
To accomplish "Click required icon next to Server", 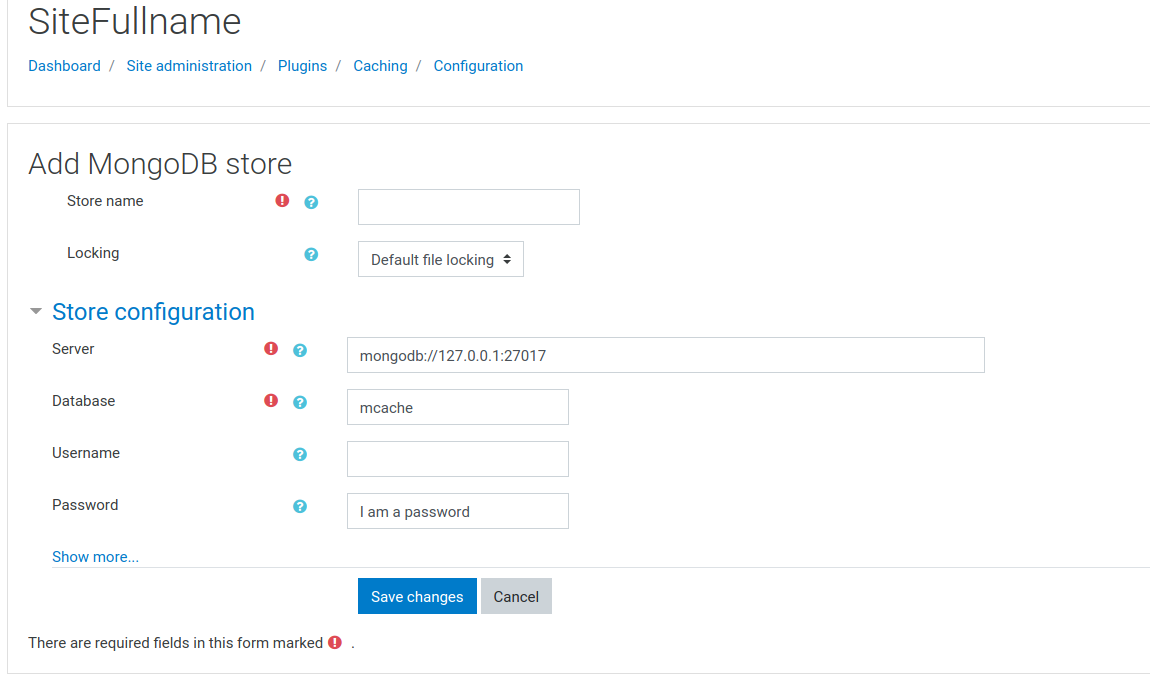I will pos(271,349).
